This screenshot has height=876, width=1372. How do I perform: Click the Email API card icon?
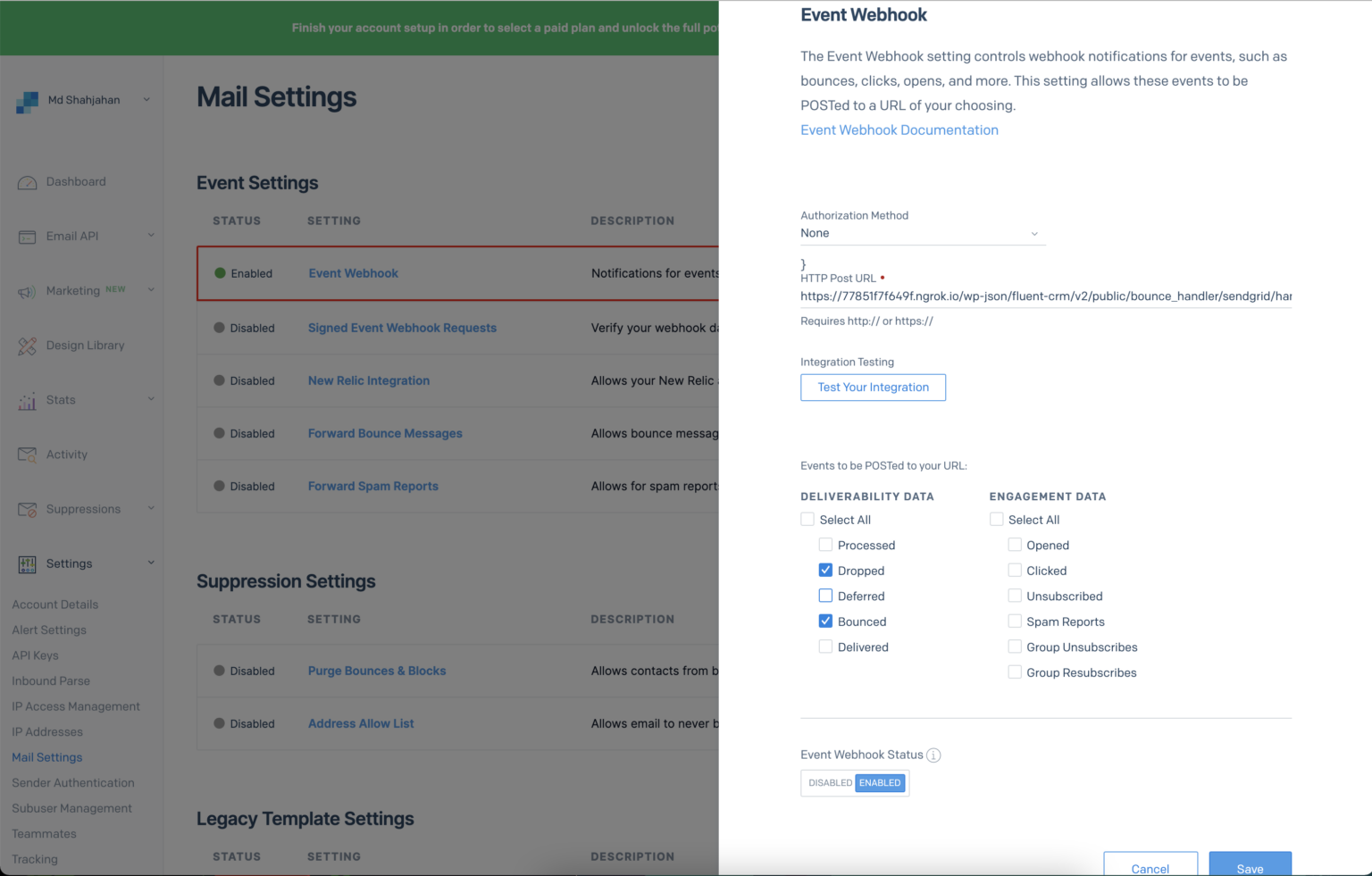(x=27, y=237)
